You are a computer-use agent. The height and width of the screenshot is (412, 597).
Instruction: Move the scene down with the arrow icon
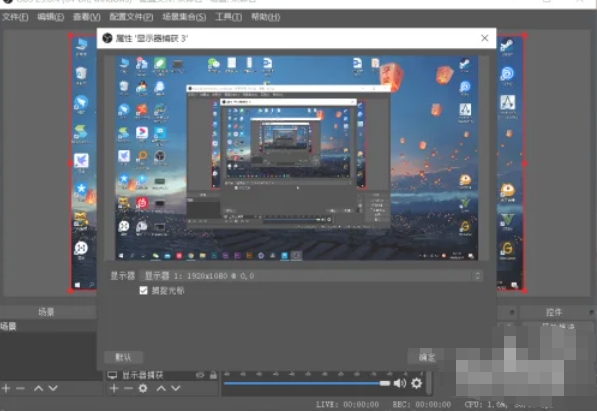pyautogui.click(x=53, y=388)
